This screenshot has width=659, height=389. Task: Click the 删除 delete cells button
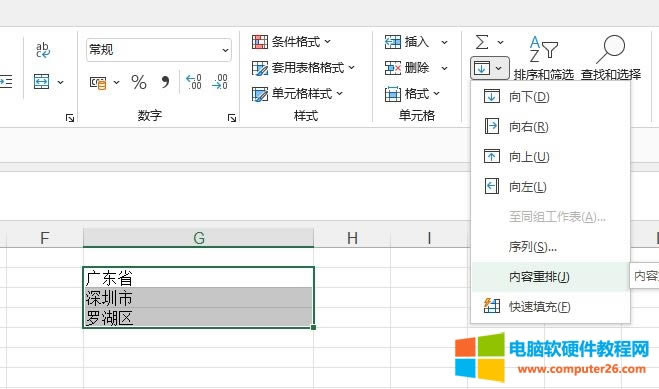407,68
